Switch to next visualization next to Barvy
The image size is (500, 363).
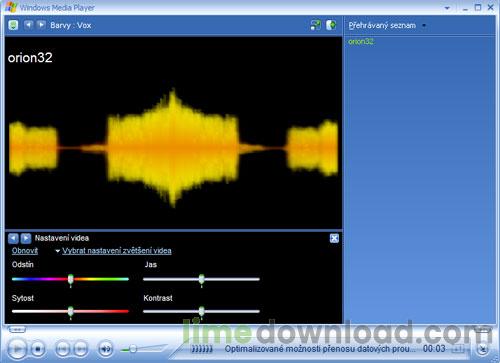41,25
